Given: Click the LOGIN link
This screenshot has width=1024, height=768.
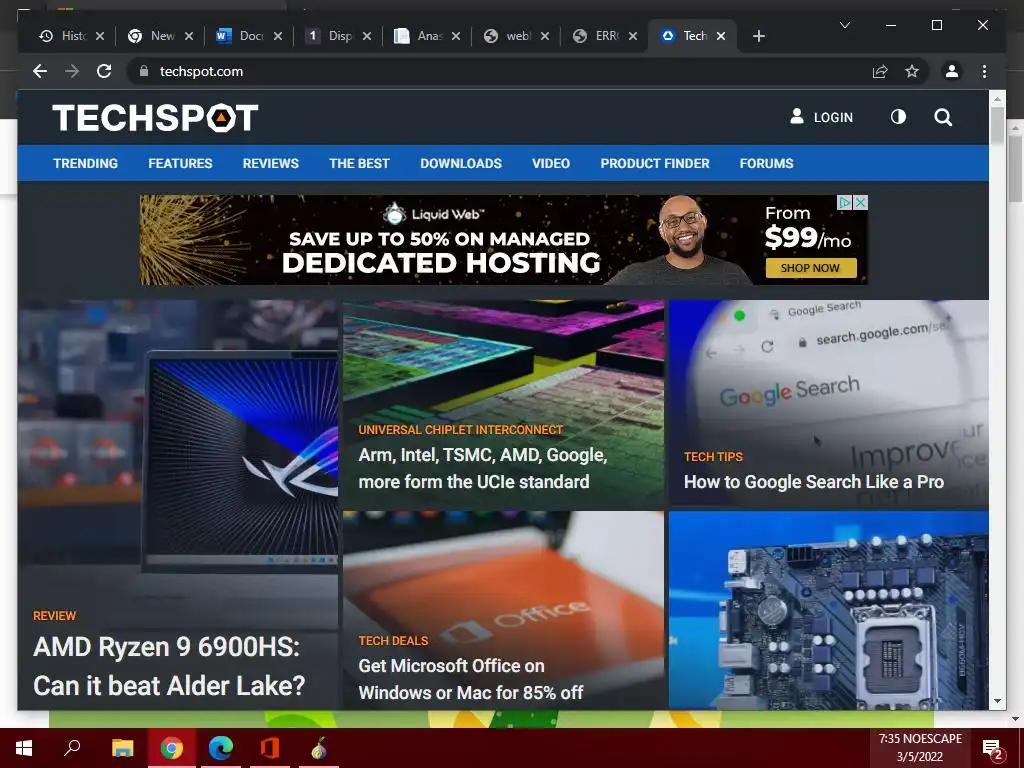Looking at the screenshot, I should (822, 117).
